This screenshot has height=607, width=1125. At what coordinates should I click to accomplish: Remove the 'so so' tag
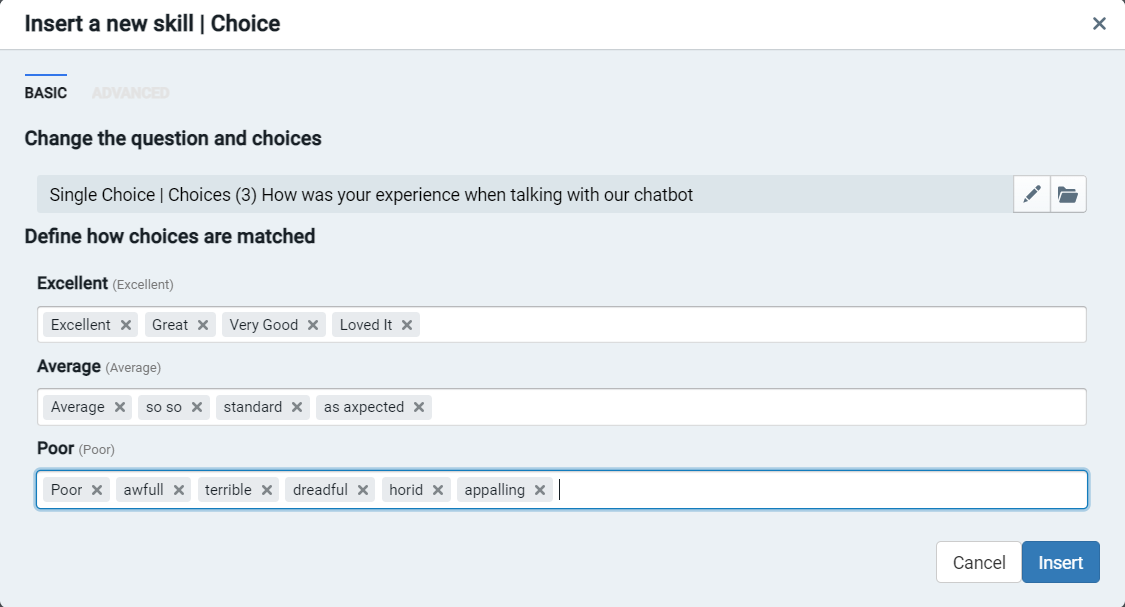point(197,407)
